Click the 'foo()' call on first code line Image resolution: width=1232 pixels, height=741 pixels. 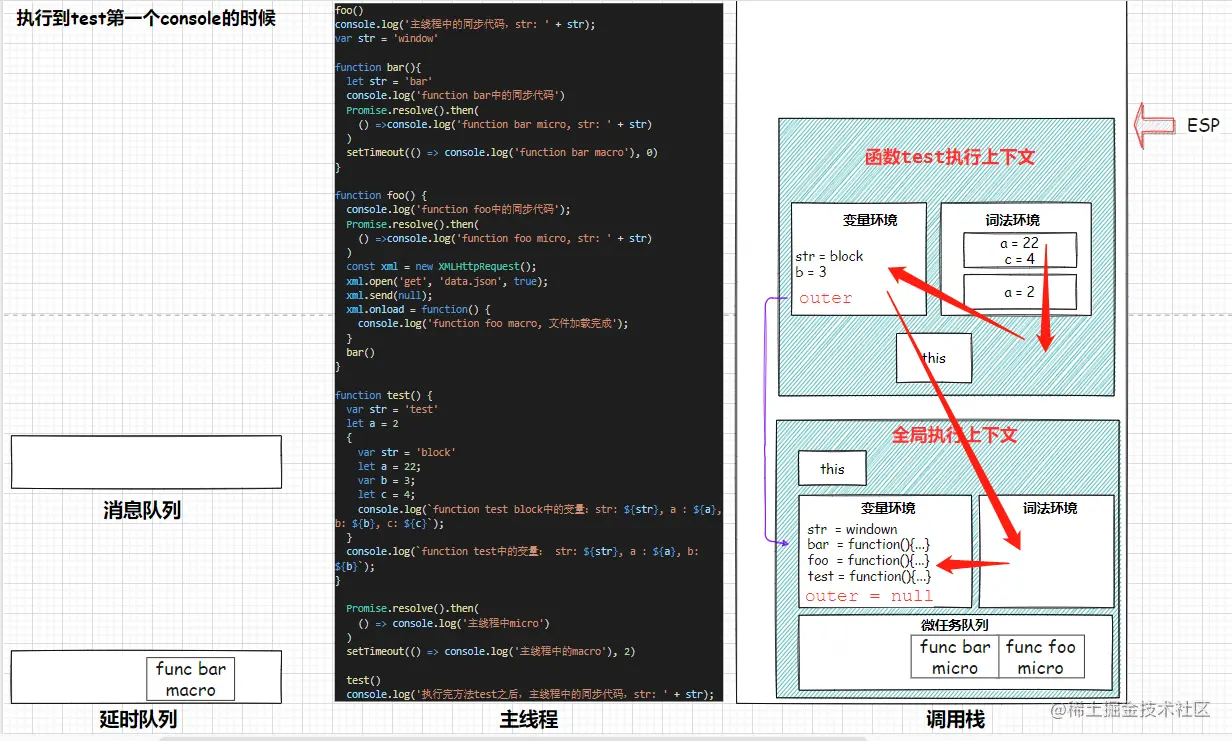coord(349,10)
